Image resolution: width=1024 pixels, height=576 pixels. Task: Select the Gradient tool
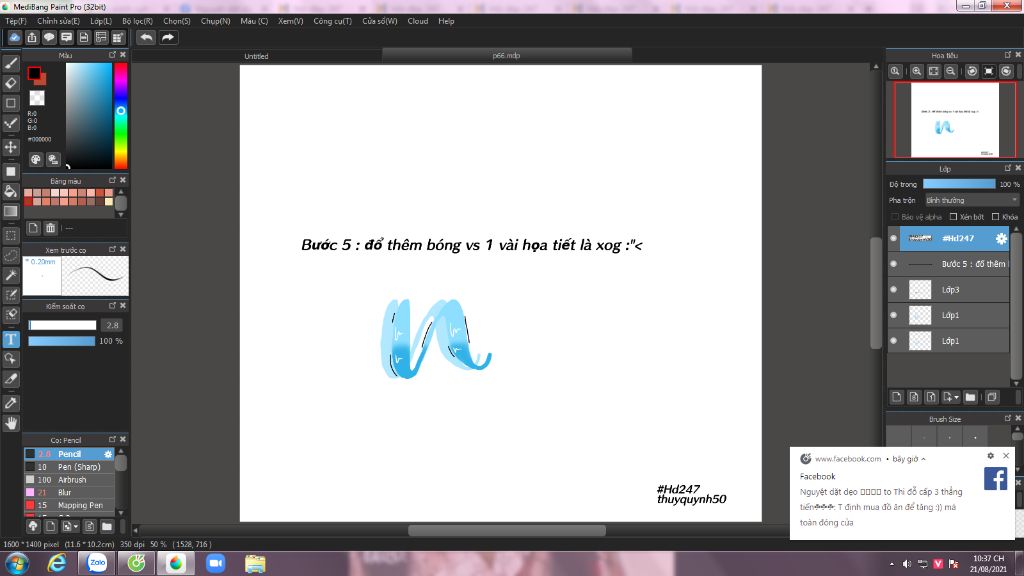coord(11,211)
